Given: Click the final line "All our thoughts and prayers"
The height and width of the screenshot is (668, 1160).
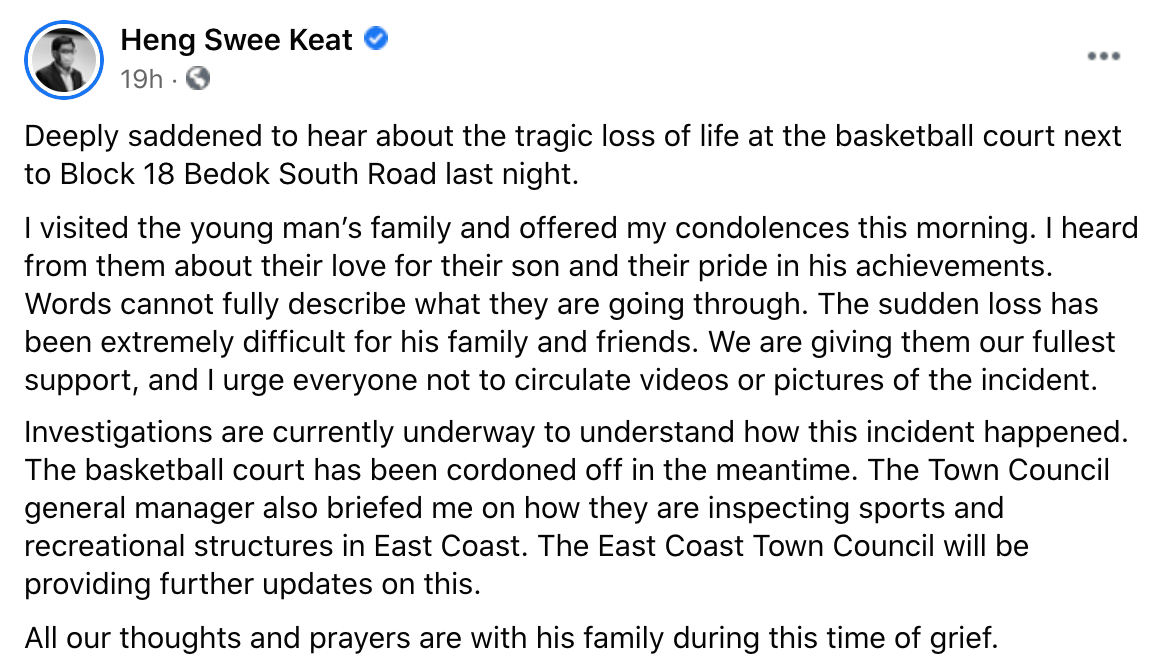Looking at the screenshot, I should (511, 636).
